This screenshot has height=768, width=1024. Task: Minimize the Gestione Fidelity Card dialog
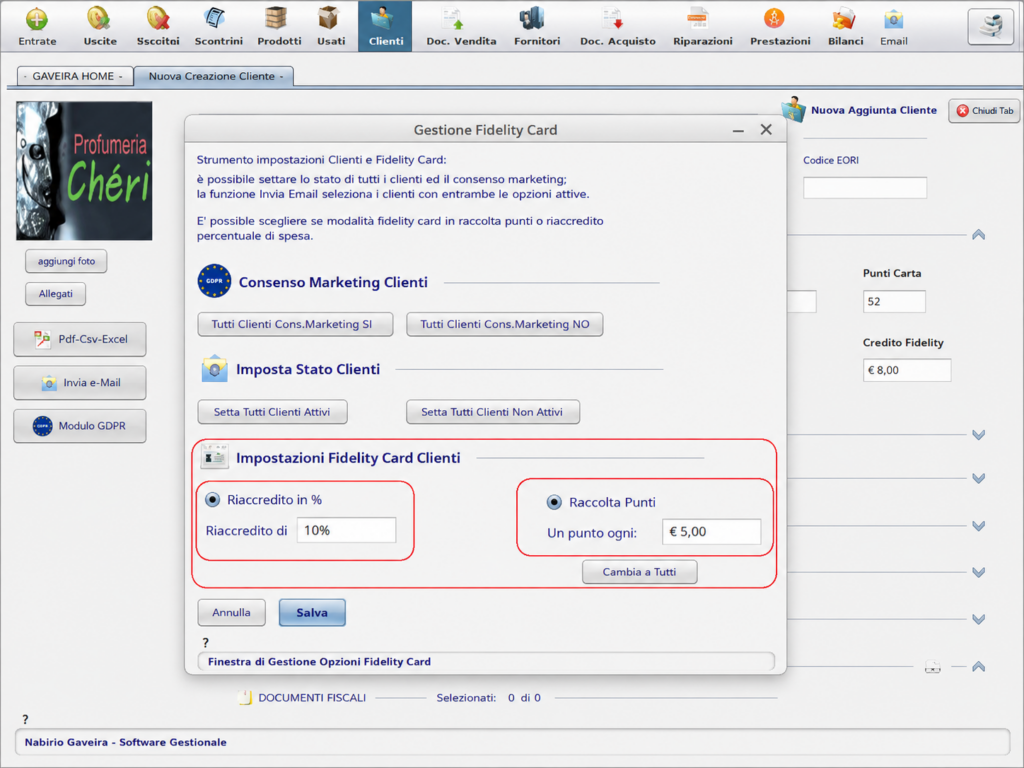tap(738, 131)
